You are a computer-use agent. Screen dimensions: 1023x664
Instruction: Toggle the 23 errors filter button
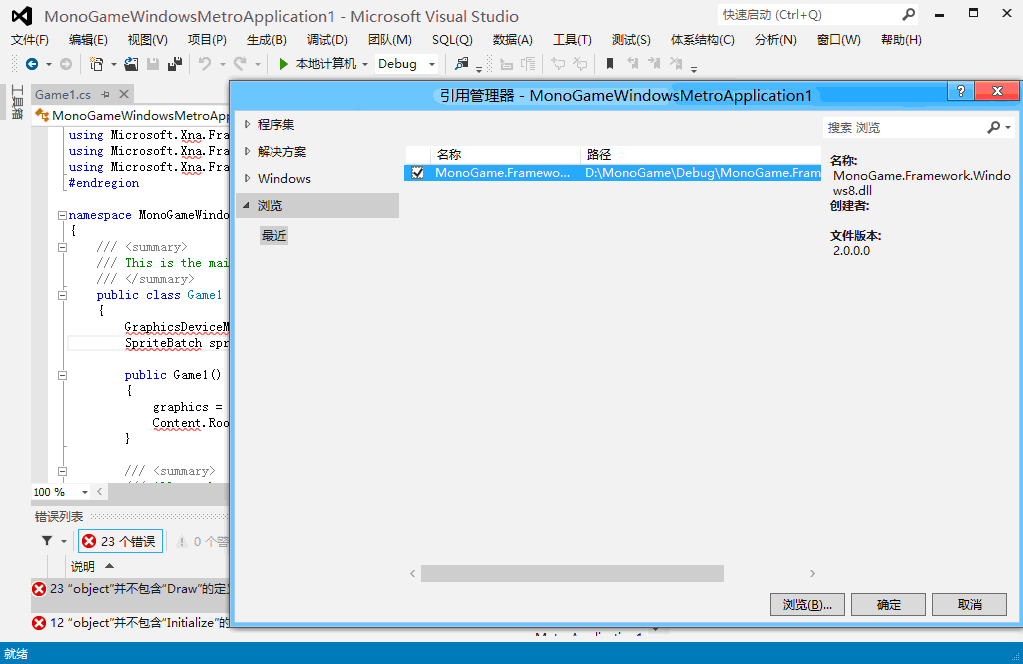click(120, 541)
